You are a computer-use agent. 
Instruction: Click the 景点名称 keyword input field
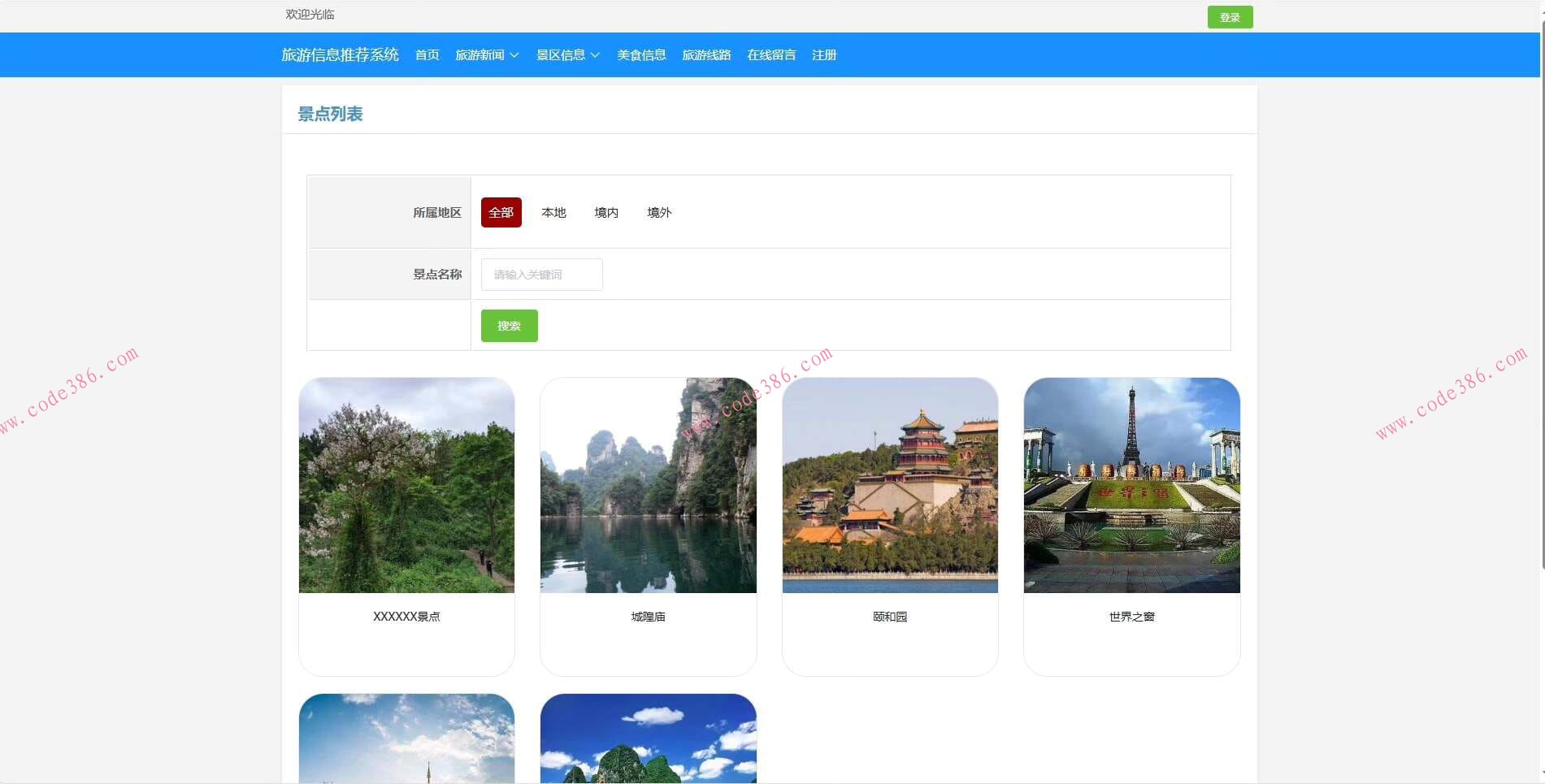(x=540, y=274)
